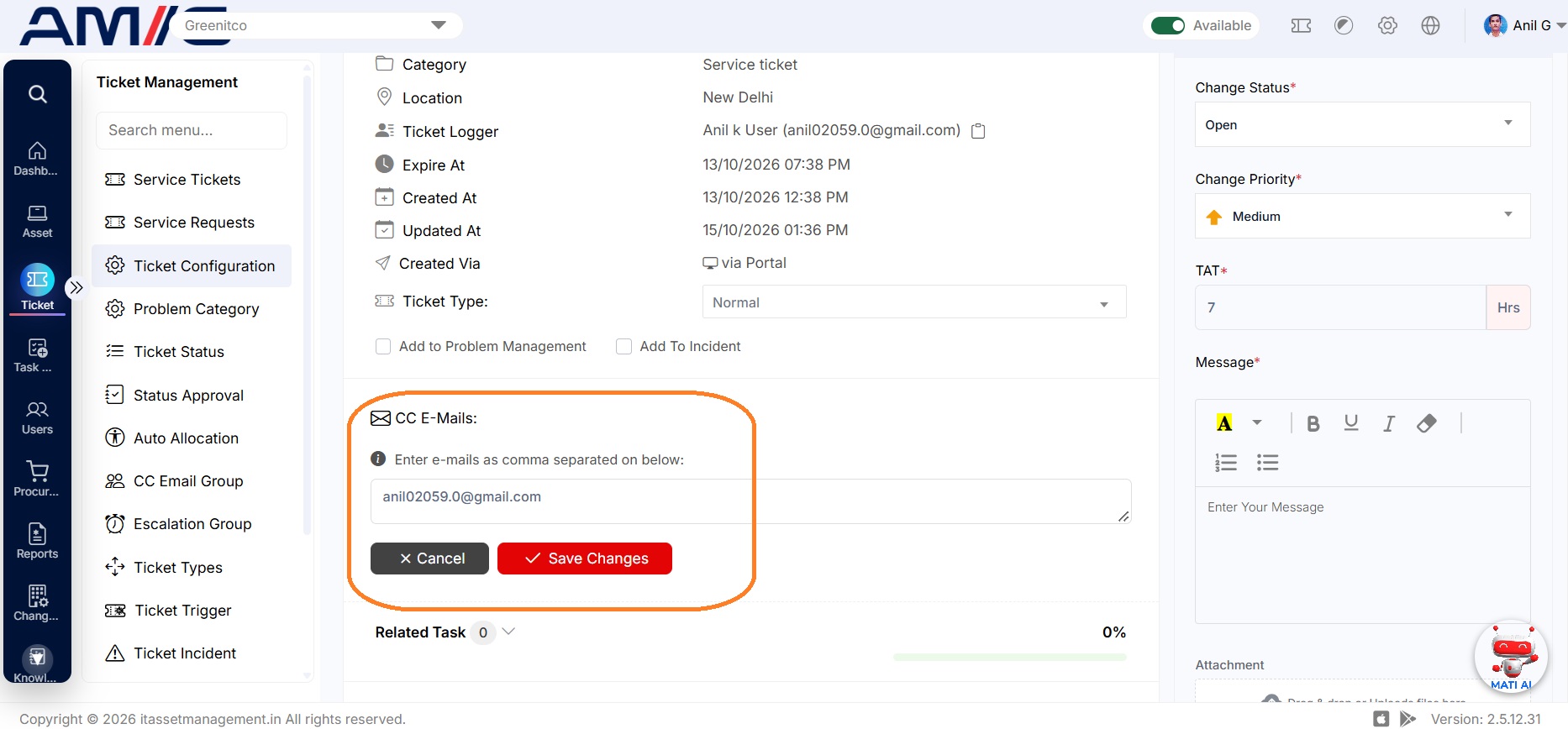Apply italic formatting in message editor
1568x729 pixels.
(x=1389, y=423)
